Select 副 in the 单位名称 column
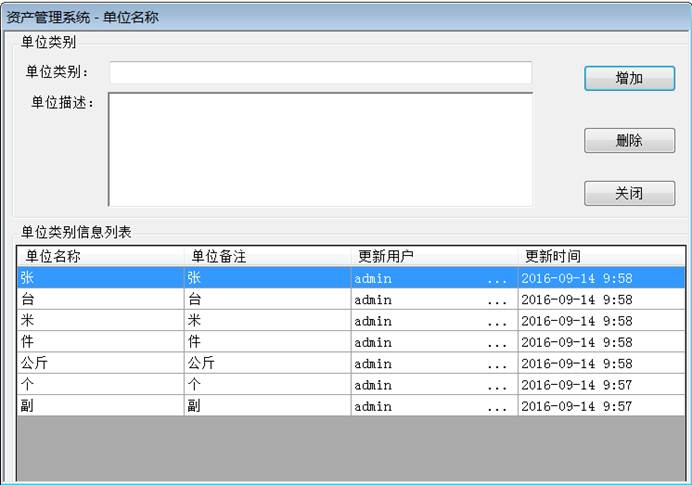 point(101,406)
